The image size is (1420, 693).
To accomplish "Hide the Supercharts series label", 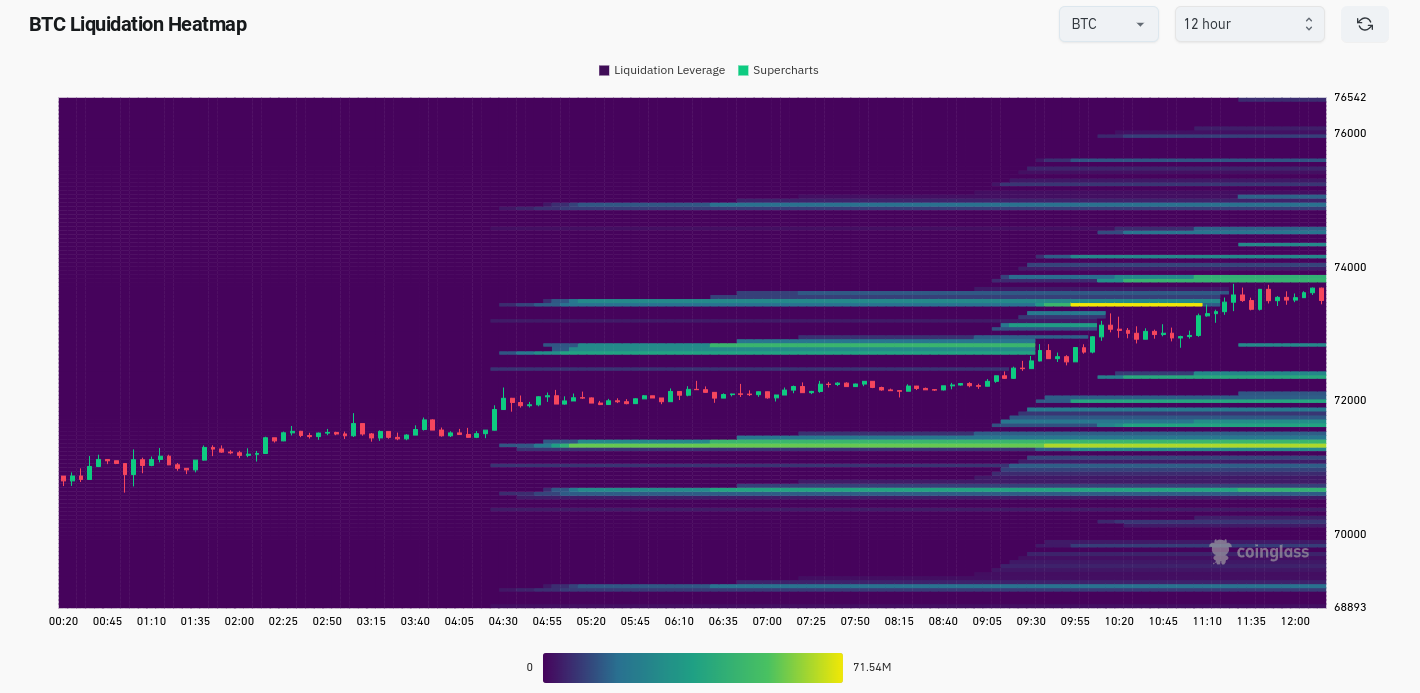I will (x=786, y=70).
